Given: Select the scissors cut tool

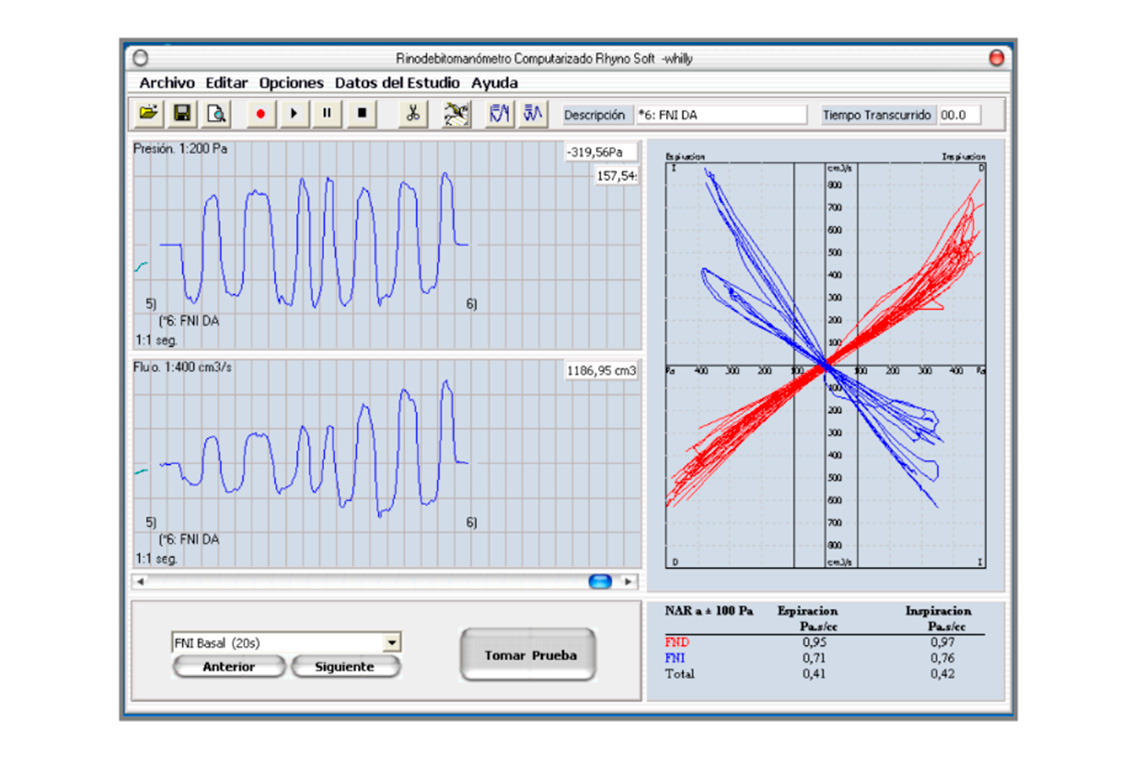Looking at the screenshot, I should pos(411,114).
